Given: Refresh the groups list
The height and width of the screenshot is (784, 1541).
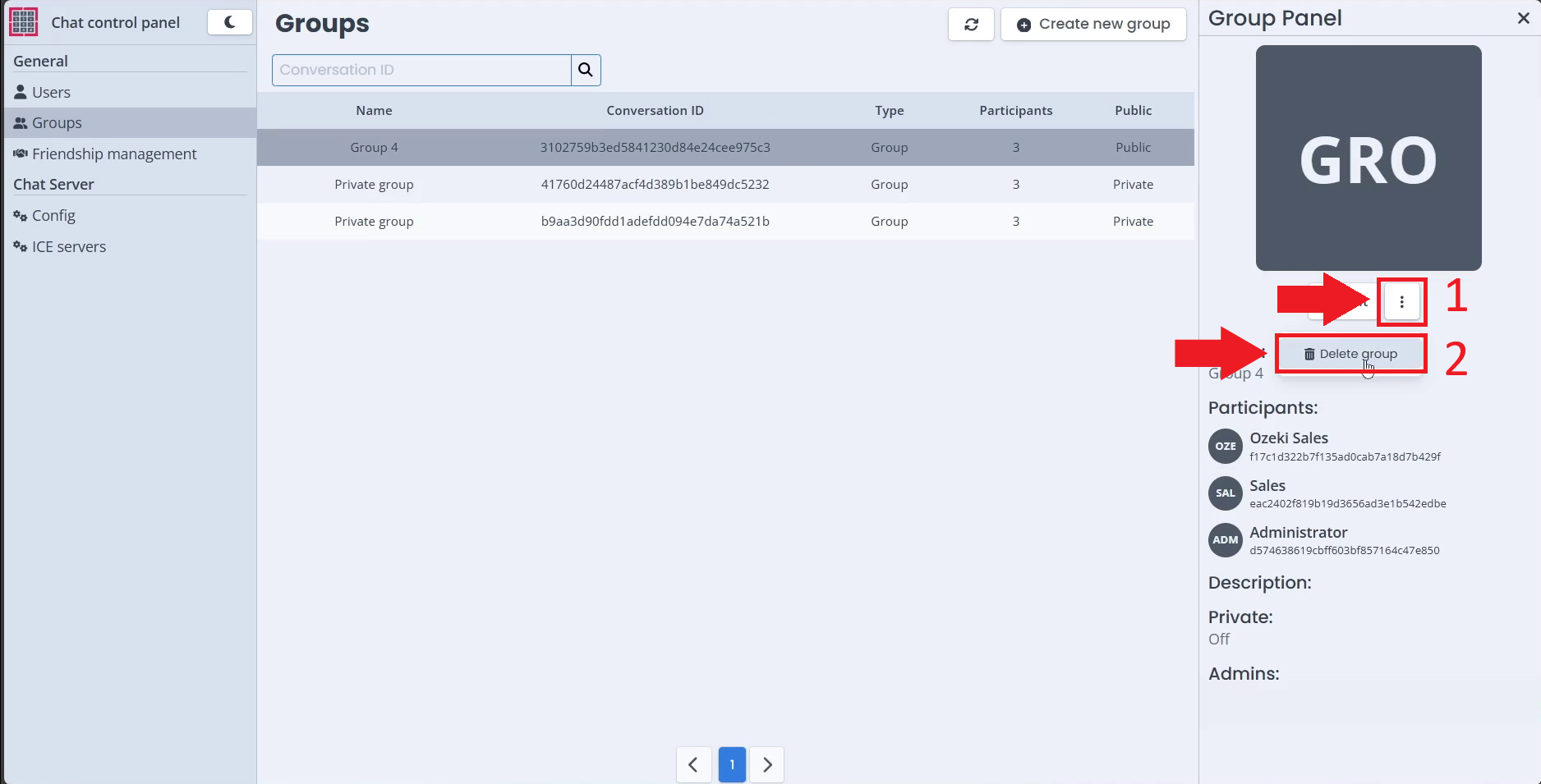Looking at the screenshot, I should 971,25.
